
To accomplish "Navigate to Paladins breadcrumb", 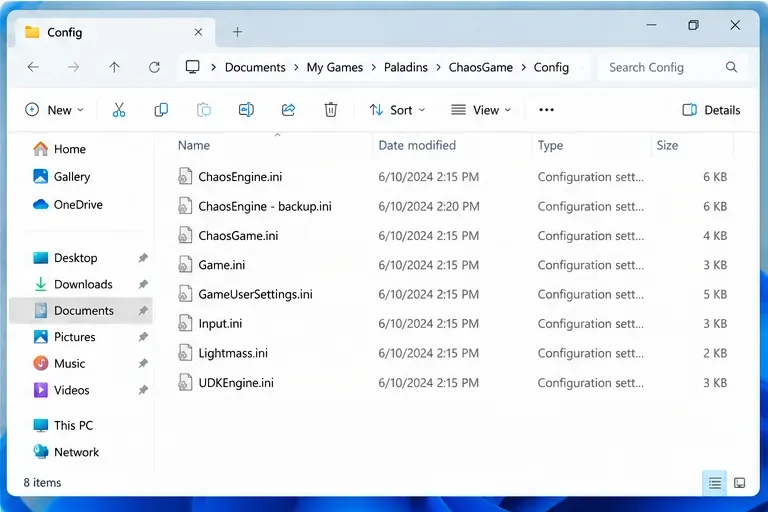I will (406, 67).
